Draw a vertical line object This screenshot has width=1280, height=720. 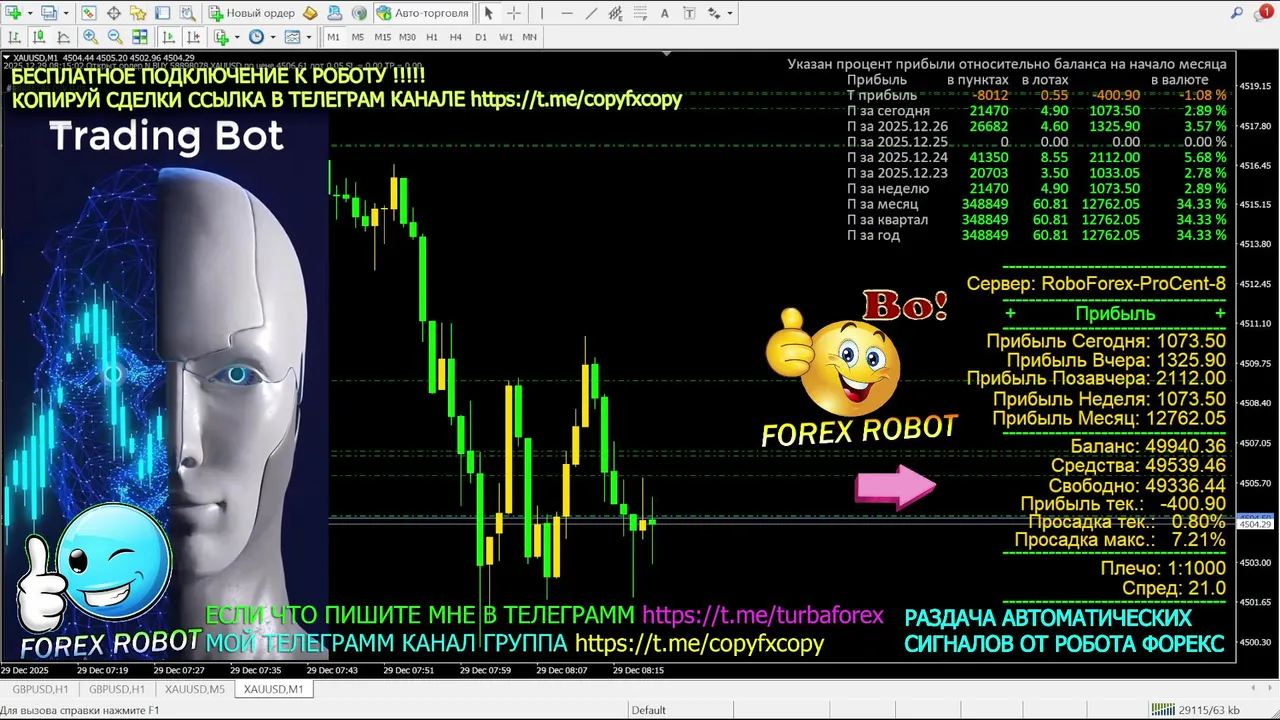click(542, 13)
